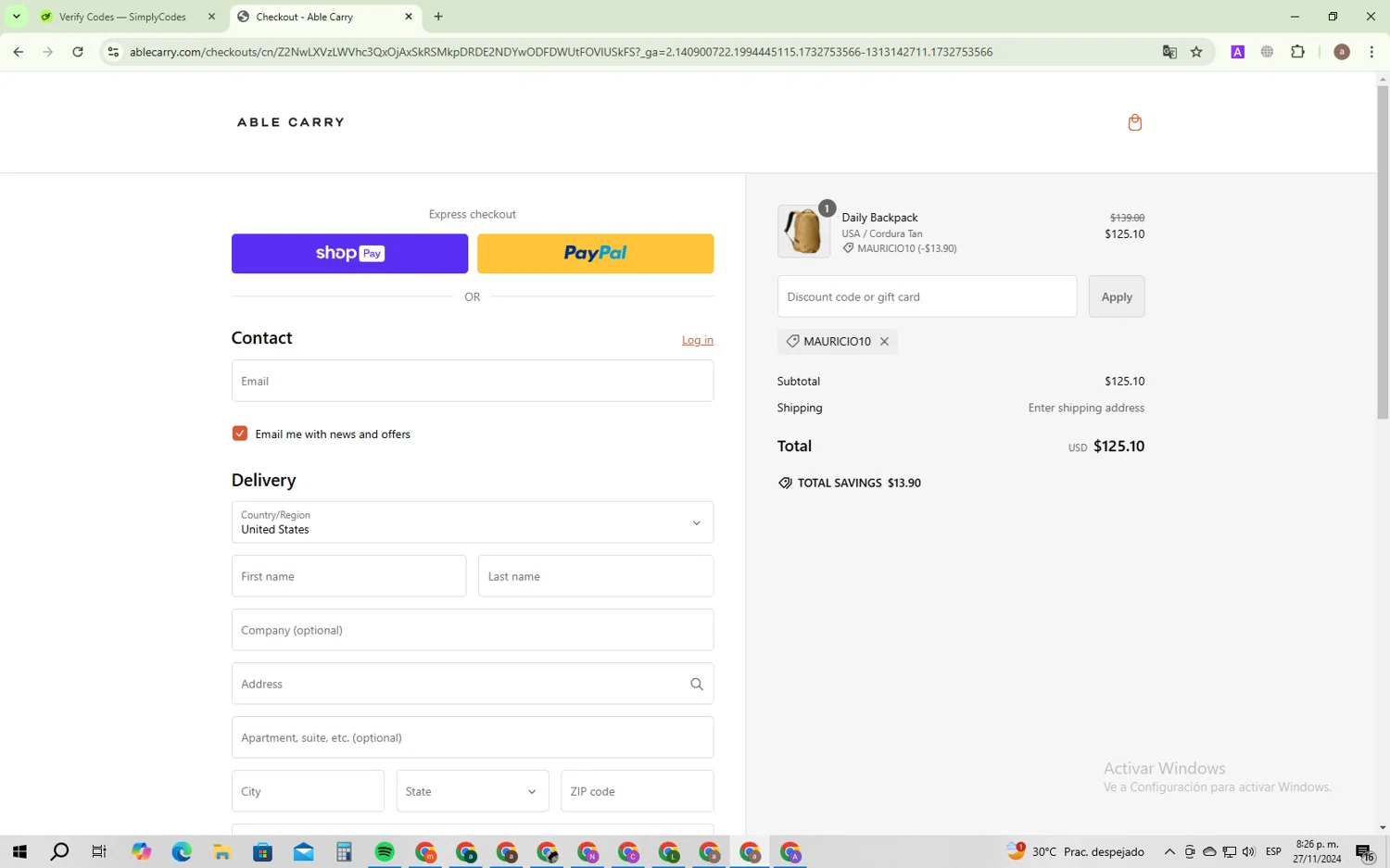
Task: Remove the MAURICIO10 discount code
Action: click(884, 342)
